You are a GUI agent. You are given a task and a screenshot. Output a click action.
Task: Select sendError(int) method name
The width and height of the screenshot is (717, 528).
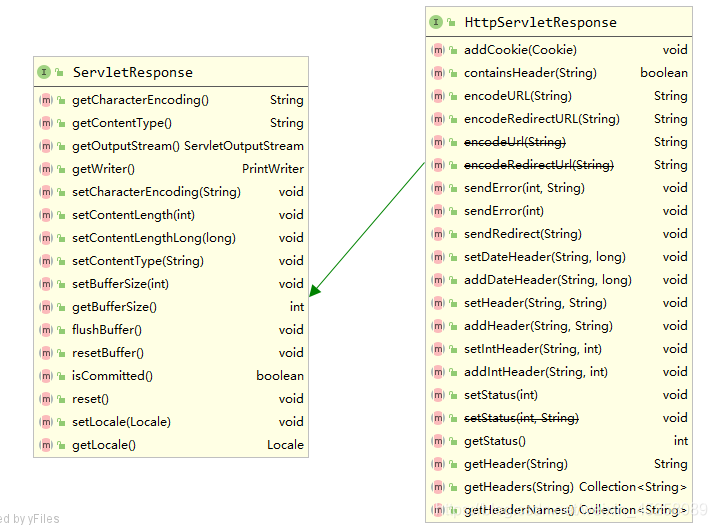504,211
